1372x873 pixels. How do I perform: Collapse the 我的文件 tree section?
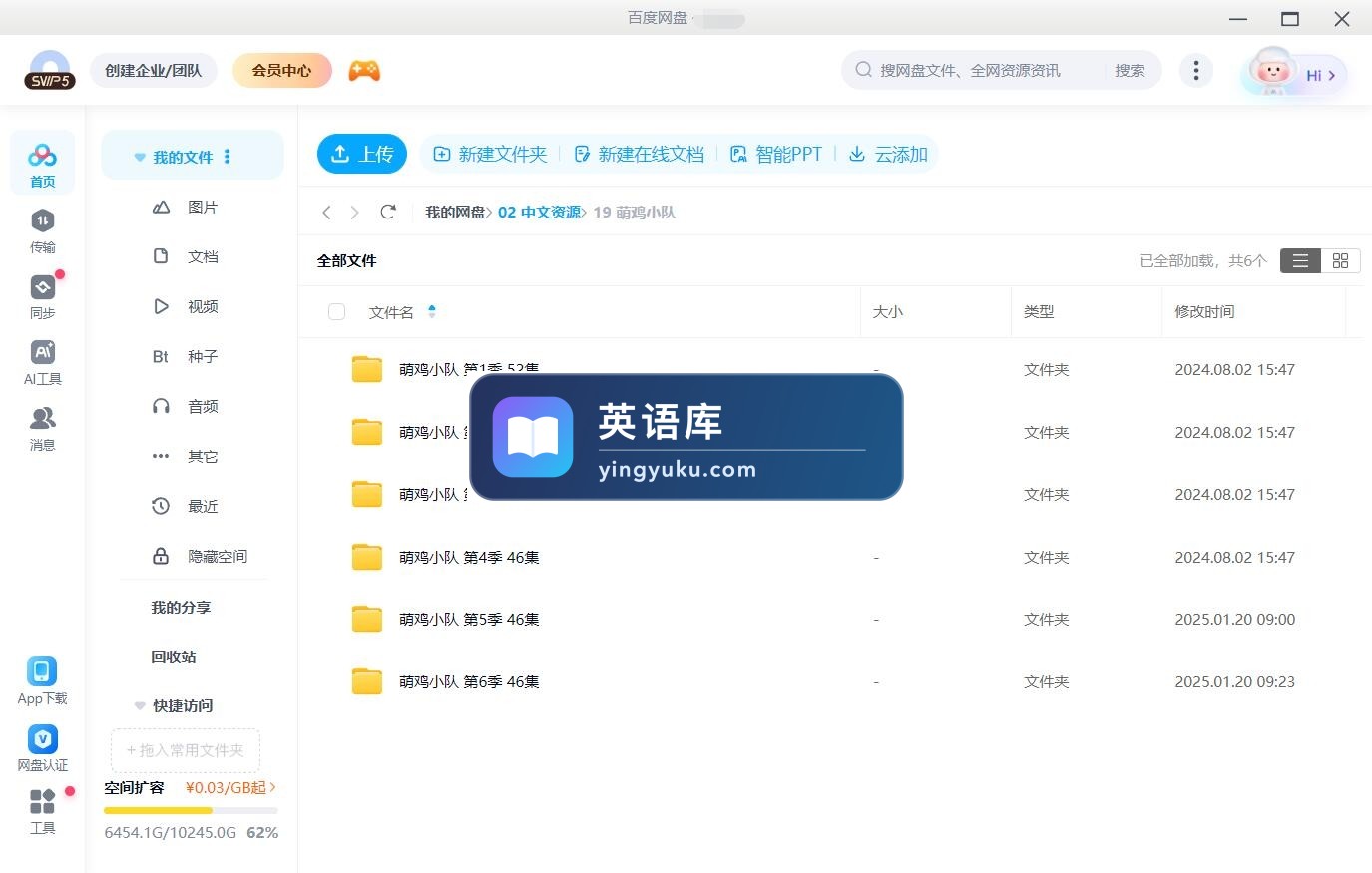point(140,157)
